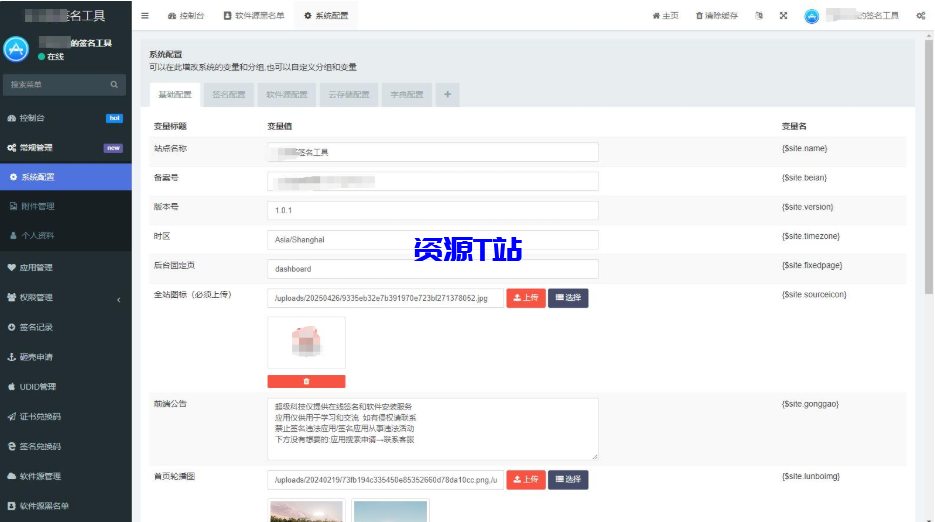Switch to the 基础配置 tab

[x=175, y=95]
